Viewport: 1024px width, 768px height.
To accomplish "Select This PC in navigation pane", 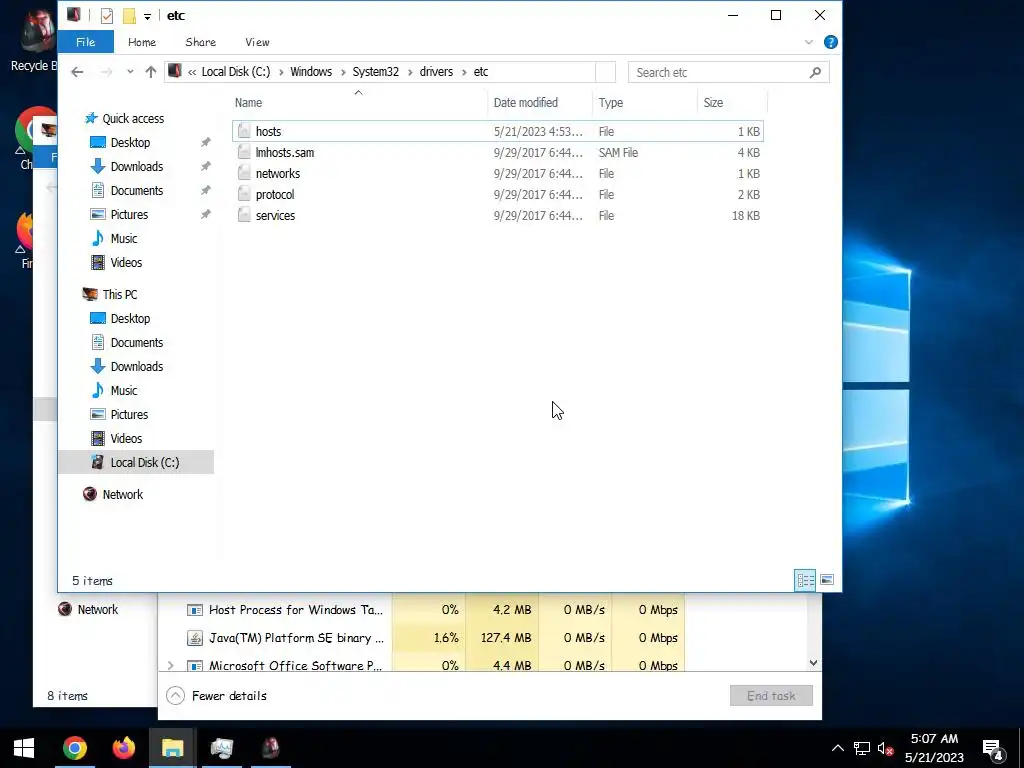I will (x=120, y=295).
